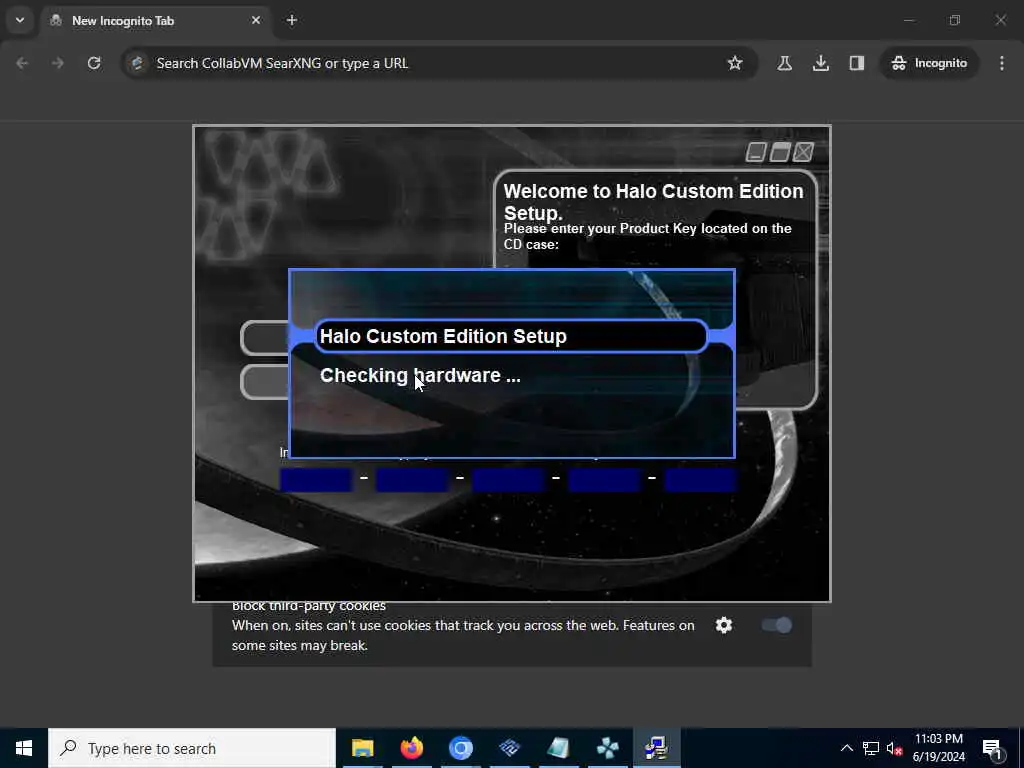The height and width of the screenshot is (768, 1024).
Task: Open the Chrome three-dot menu
Action: [1002, 63]
